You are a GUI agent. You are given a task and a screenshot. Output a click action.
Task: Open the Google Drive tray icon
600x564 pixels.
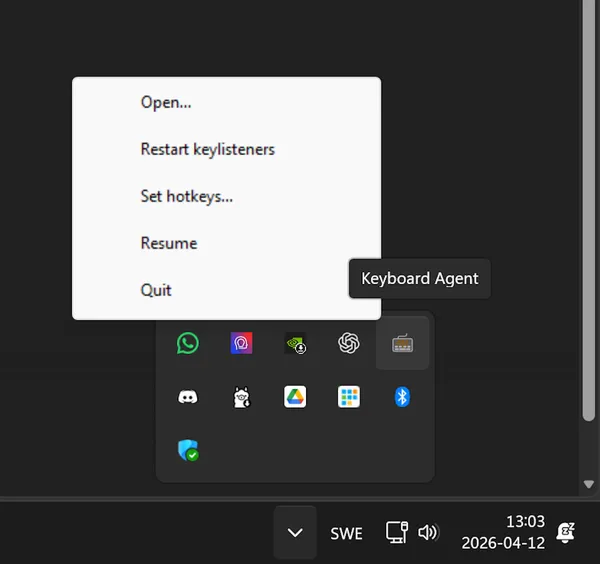[x=295, y=397]
